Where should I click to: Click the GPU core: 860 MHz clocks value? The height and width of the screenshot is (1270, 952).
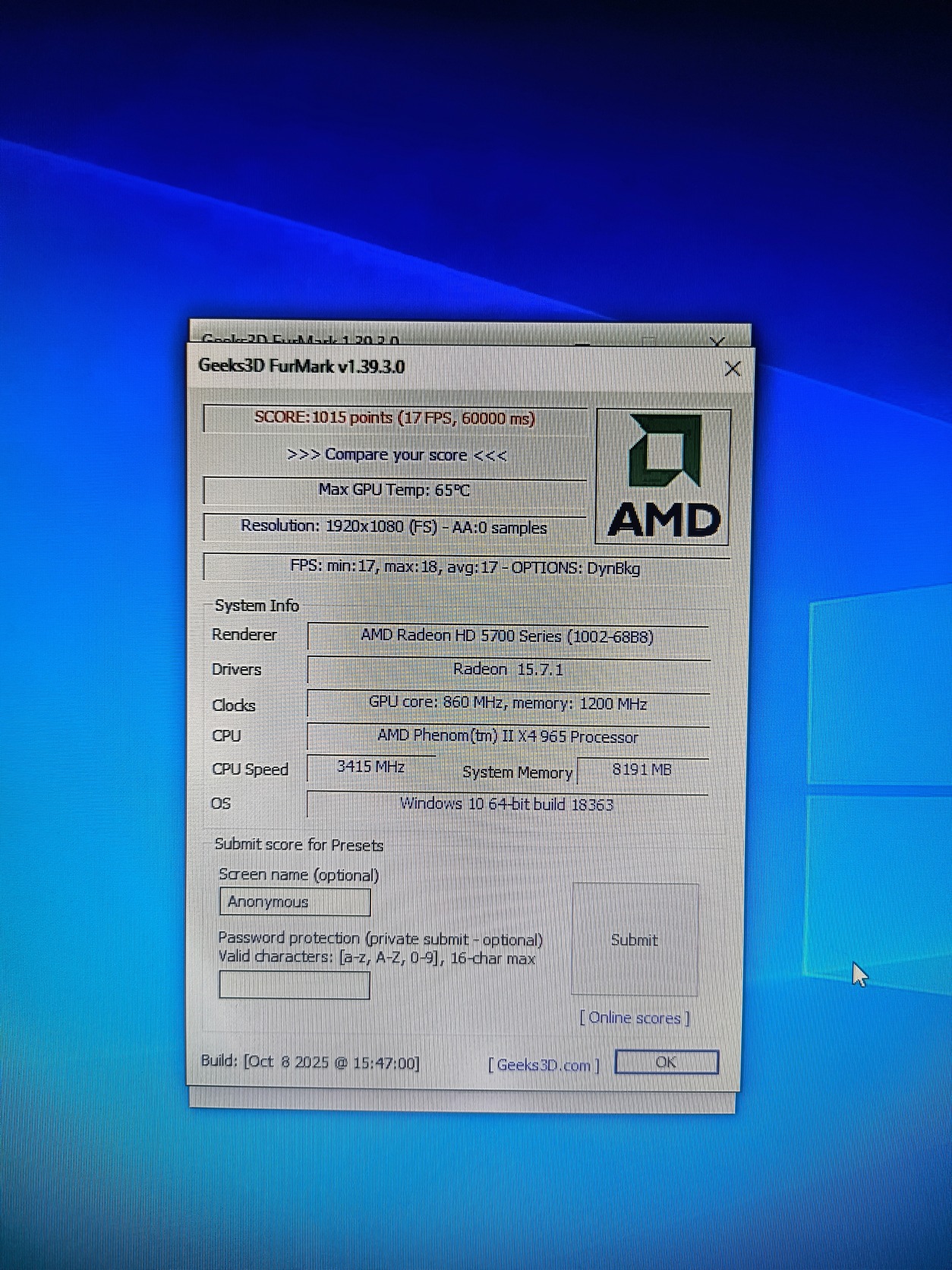[507, 703]
